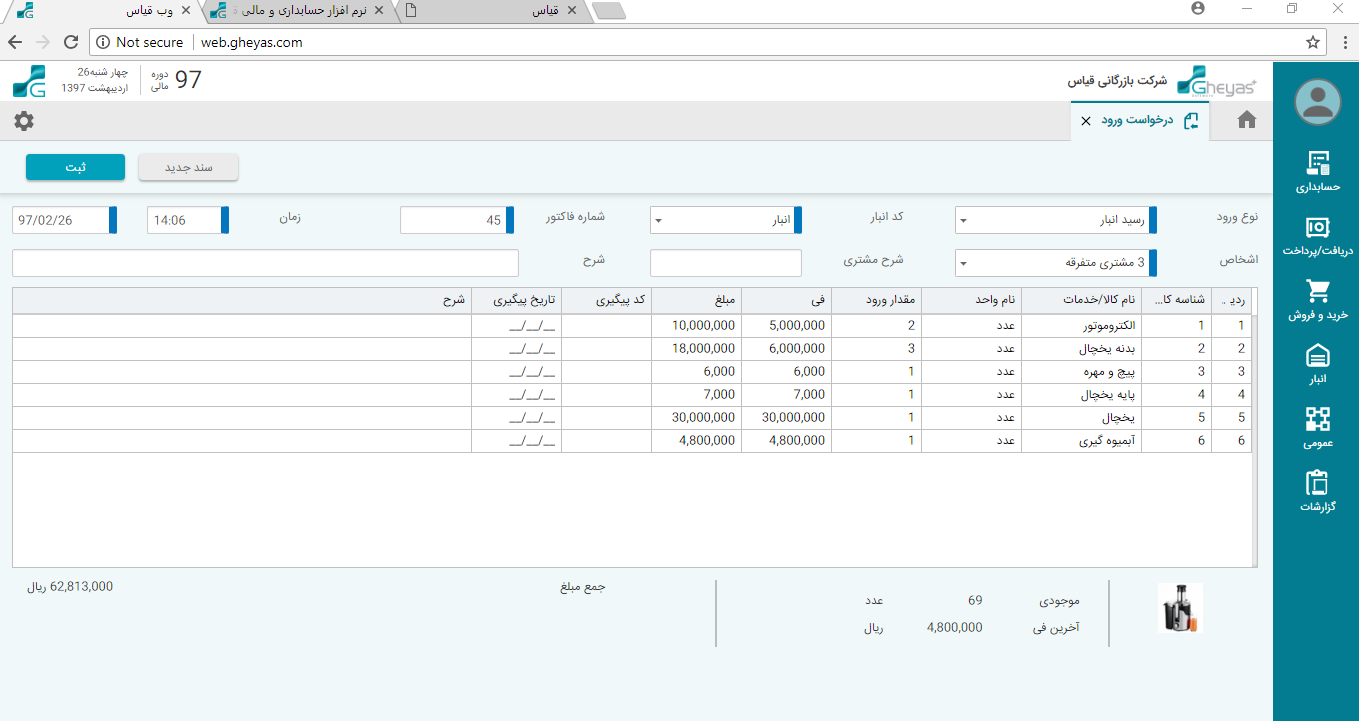Open the گزارشات reports clipboard icon
Screen dimensions: 1359x721
[1317, 483]
